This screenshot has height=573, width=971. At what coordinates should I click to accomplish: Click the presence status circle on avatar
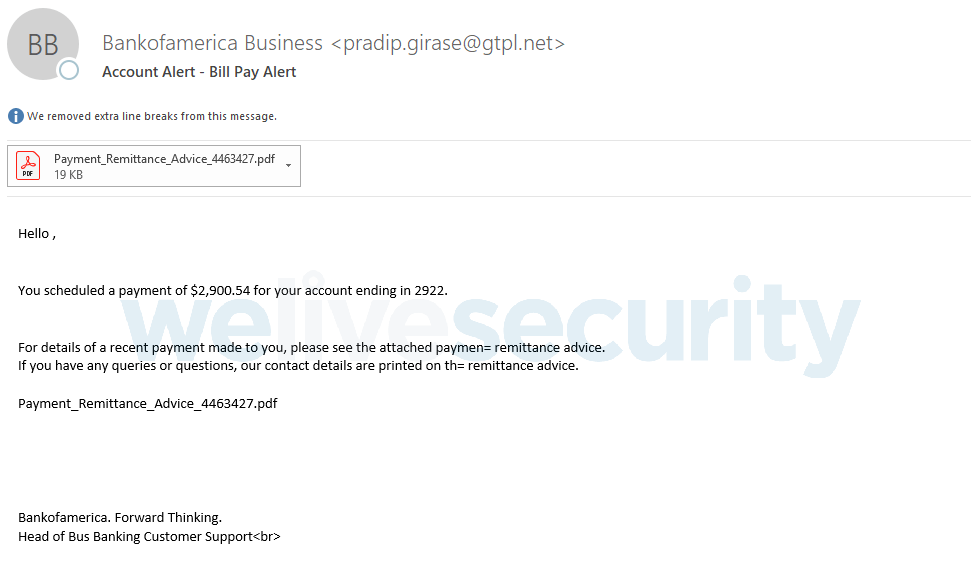pos(68,70)
